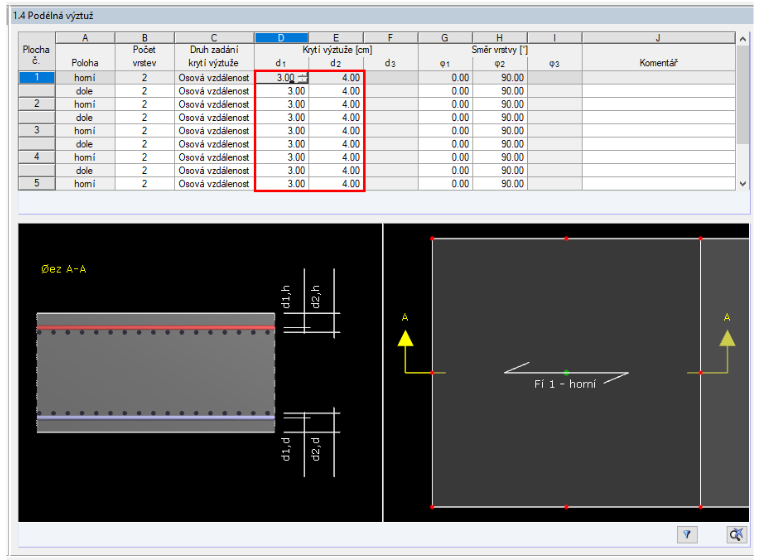Image resolution: width=760 pixels, height=560 pixels.
Task: Open 'Osová vzdálenost' cell in surface 5 horní row
Action: (214, 184)
